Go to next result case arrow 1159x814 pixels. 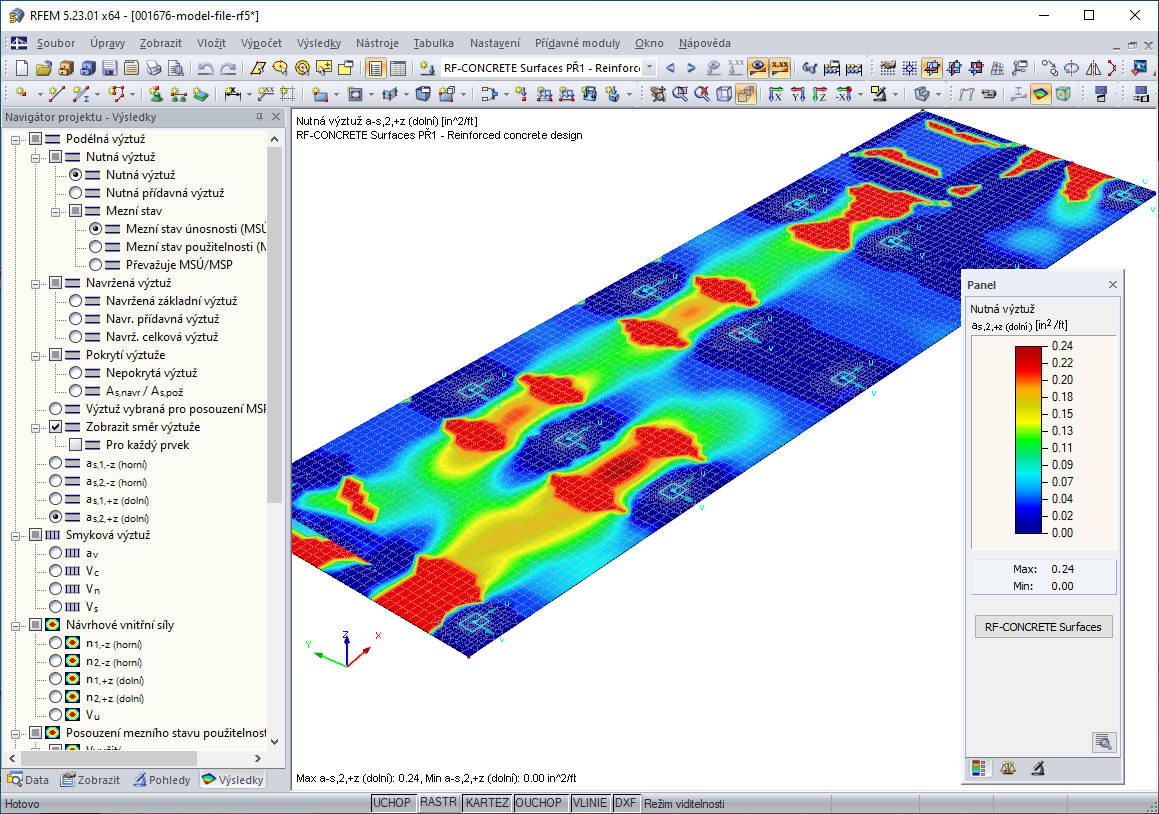point(691,68)
